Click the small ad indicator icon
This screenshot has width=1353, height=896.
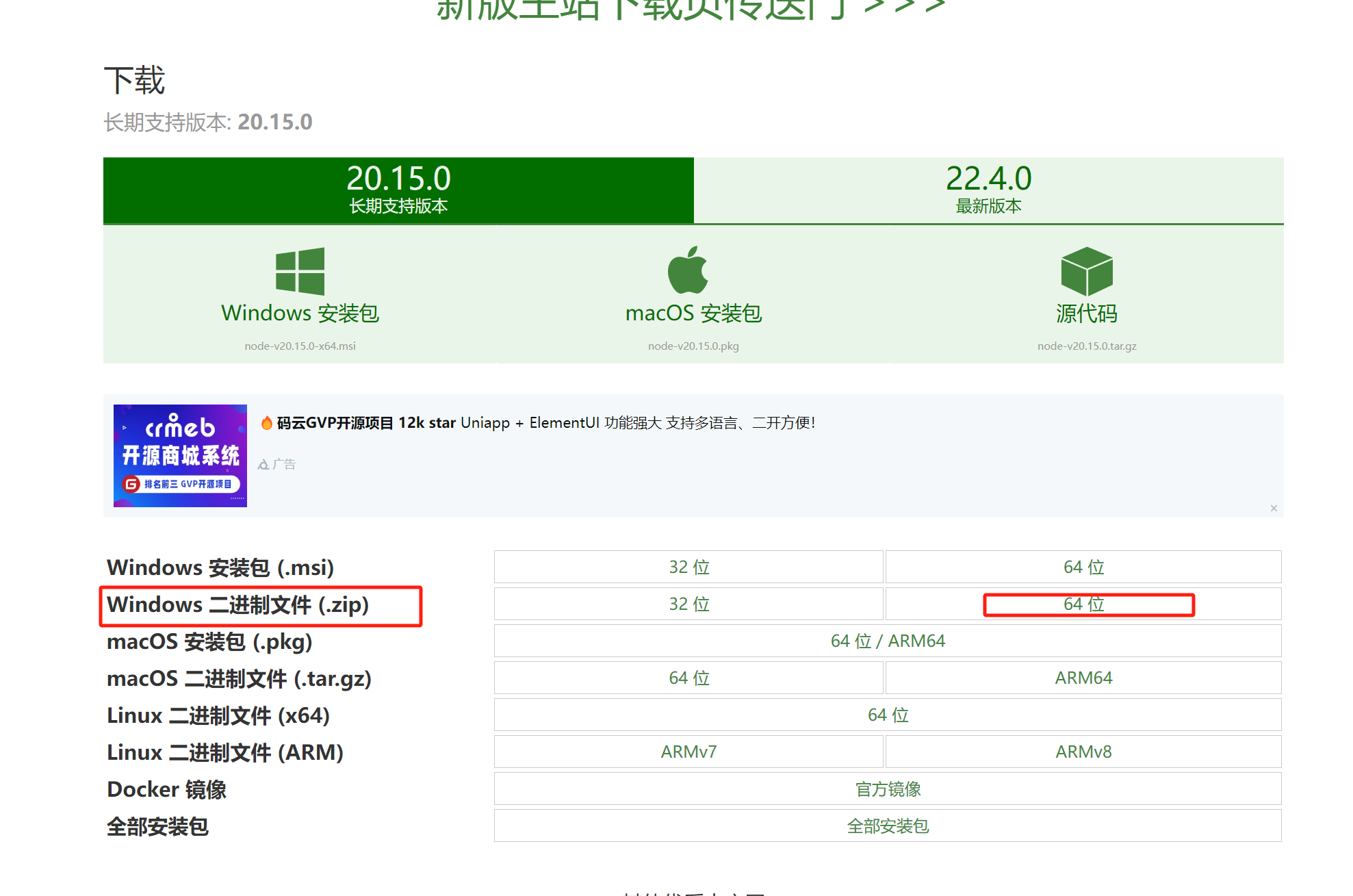pyautogui.click(x=263, y=465)
